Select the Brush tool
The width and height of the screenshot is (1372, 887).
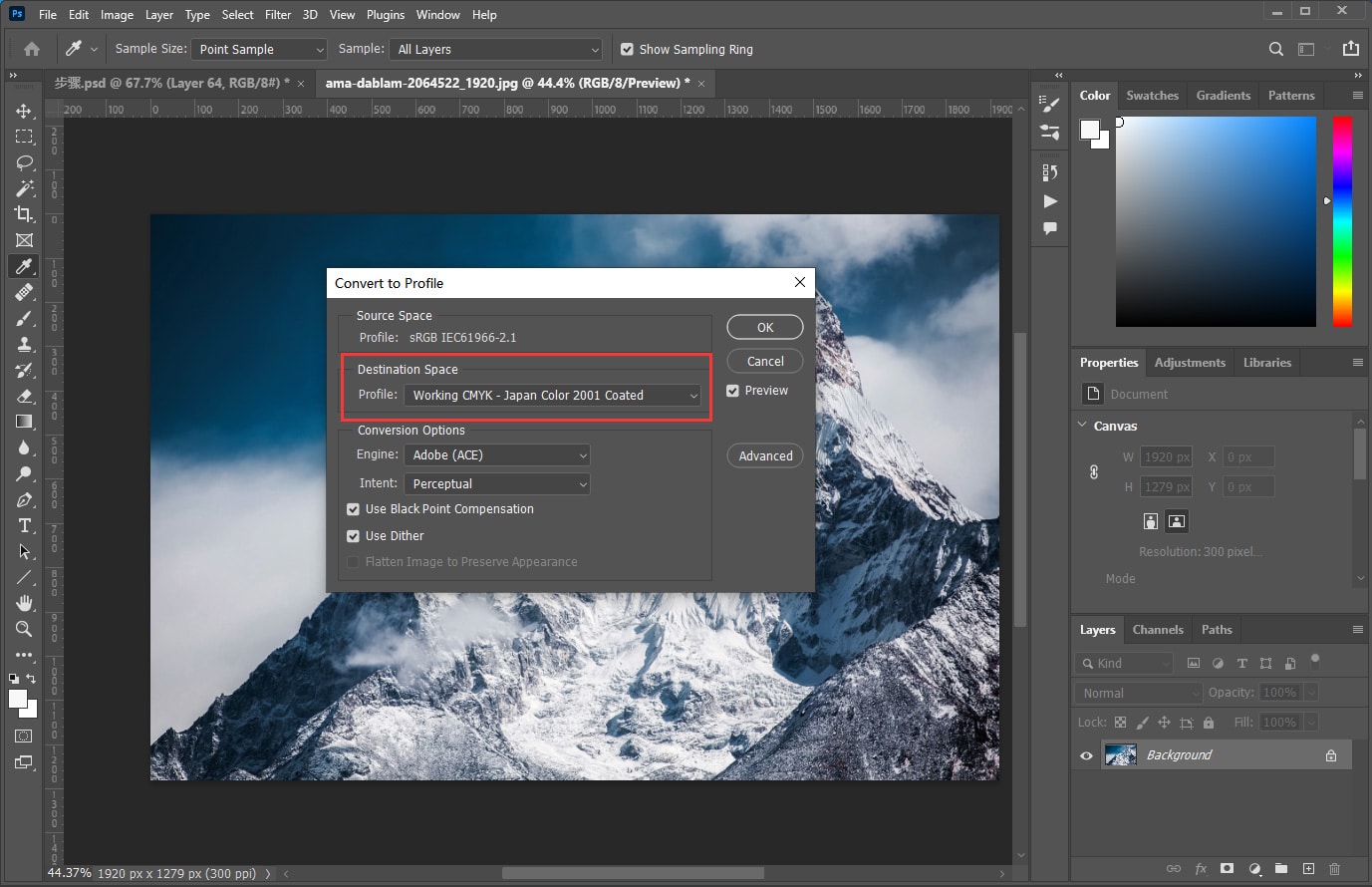[x=24, y=318]
